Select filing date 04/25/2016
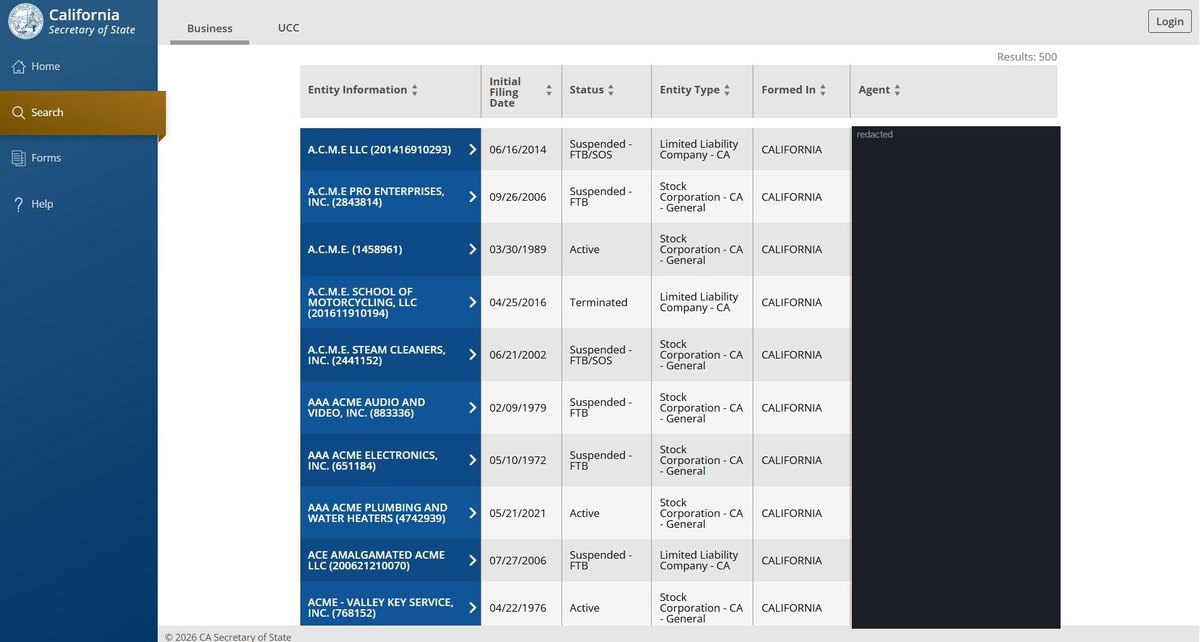This screenshot has height=642, width=1200. point(518,302)
